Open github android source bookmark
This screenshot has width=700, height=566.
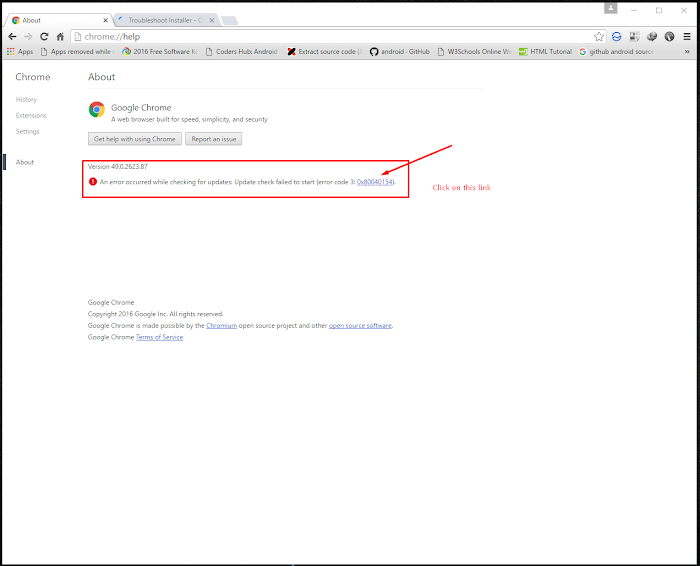(617, 52)
